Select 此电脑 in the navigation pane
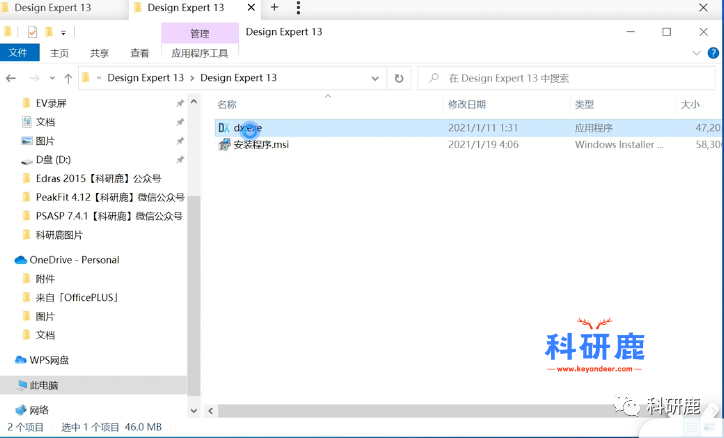724x438 pixels. (46, 385)
